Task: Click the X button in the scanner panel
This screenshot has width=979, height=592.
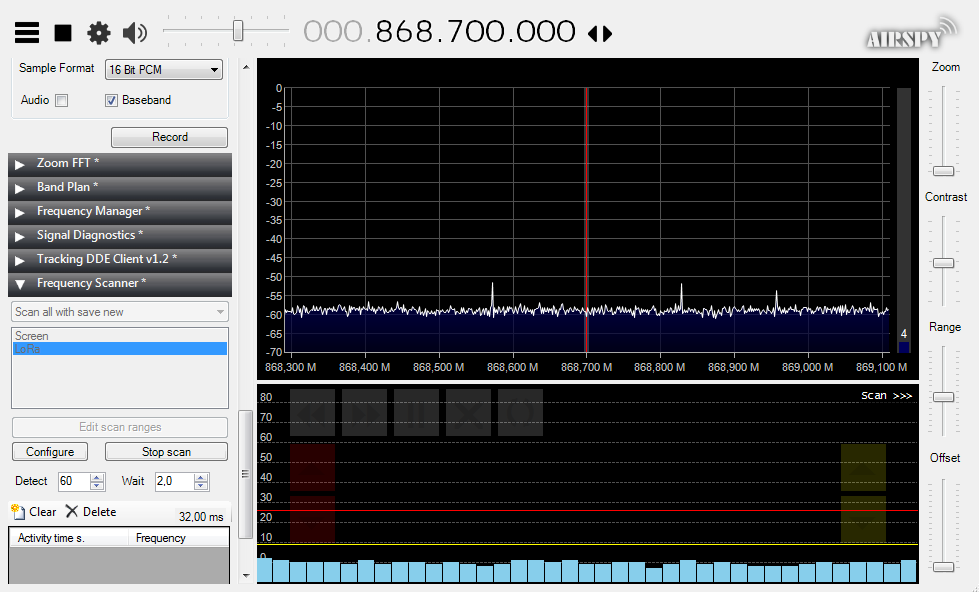Action: coord(468,413)
